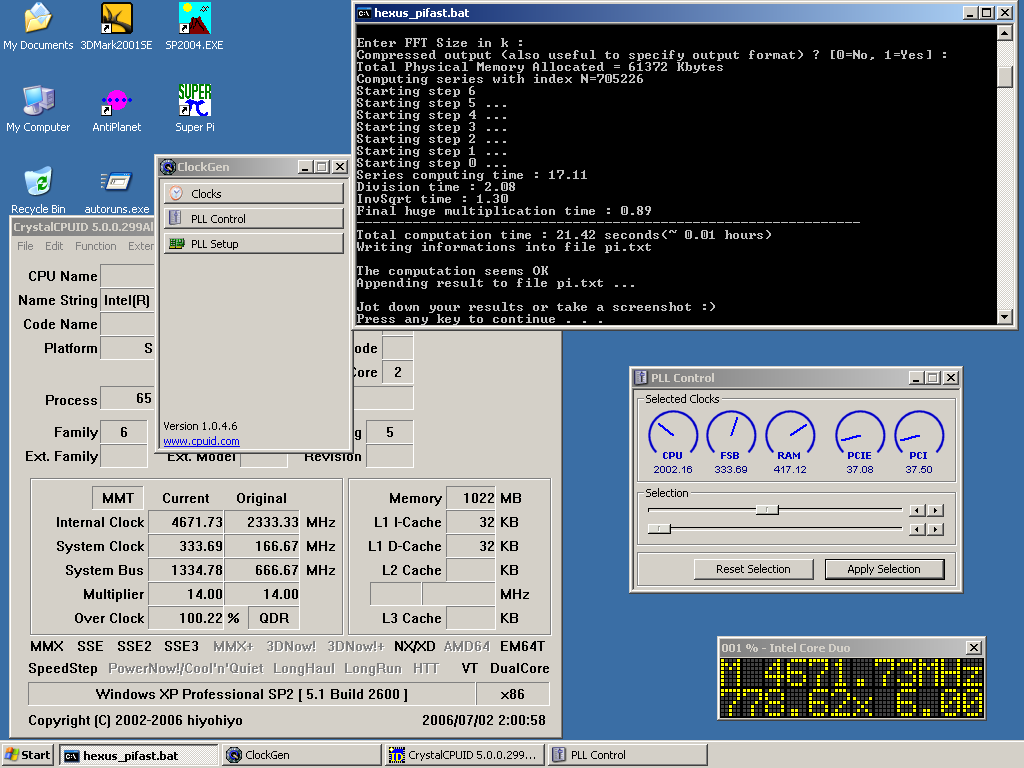Open the My Computer desktop icon
The height and width of the screenshot is (768, 1024).
tap(38, 108)
